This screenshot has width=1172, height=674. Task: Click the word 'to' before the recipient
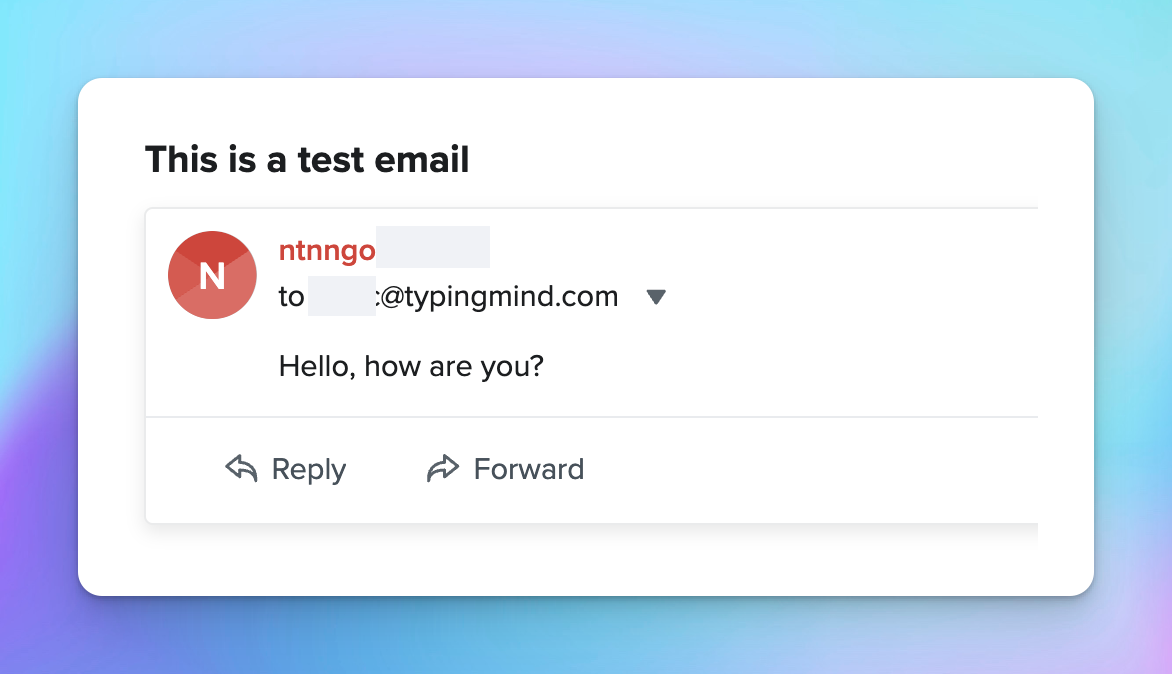click(292, 297)
